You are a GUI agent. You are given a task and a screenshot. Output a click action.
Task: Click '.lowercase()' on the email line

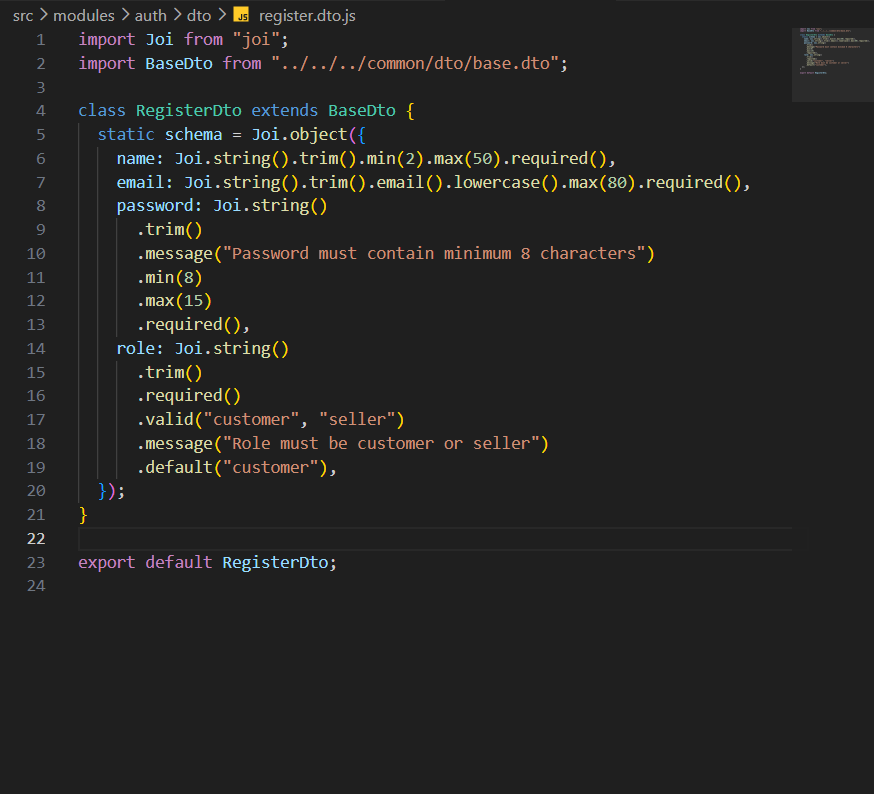[502, 182]
